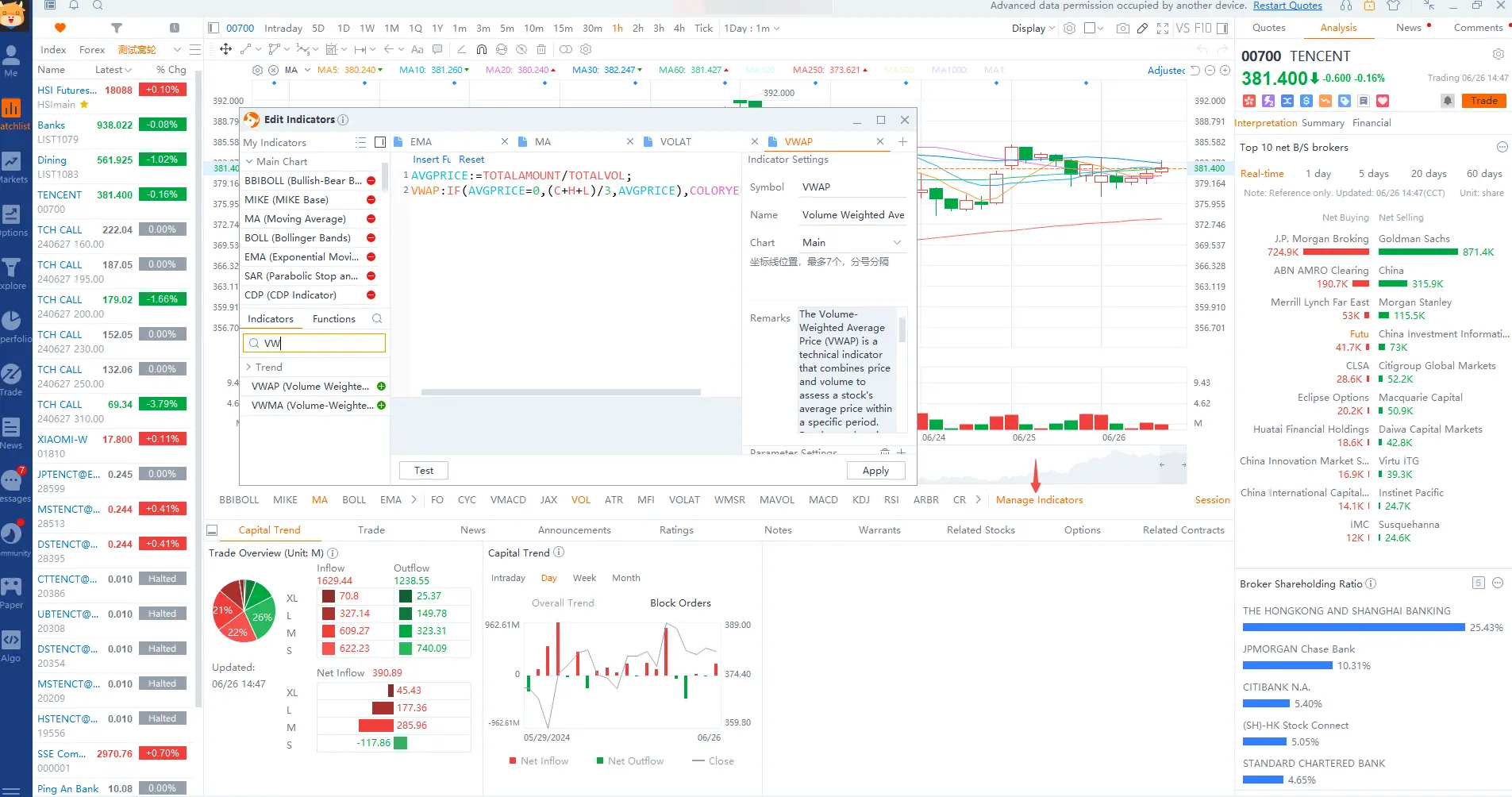
Task: Open chart settings gear next to Display
Action: pos(1070,29)
